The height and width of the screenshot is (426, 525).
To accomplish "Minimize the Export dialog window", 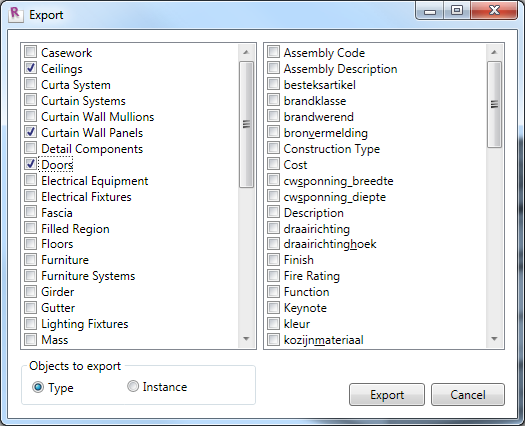I will (x=430, y=11).
